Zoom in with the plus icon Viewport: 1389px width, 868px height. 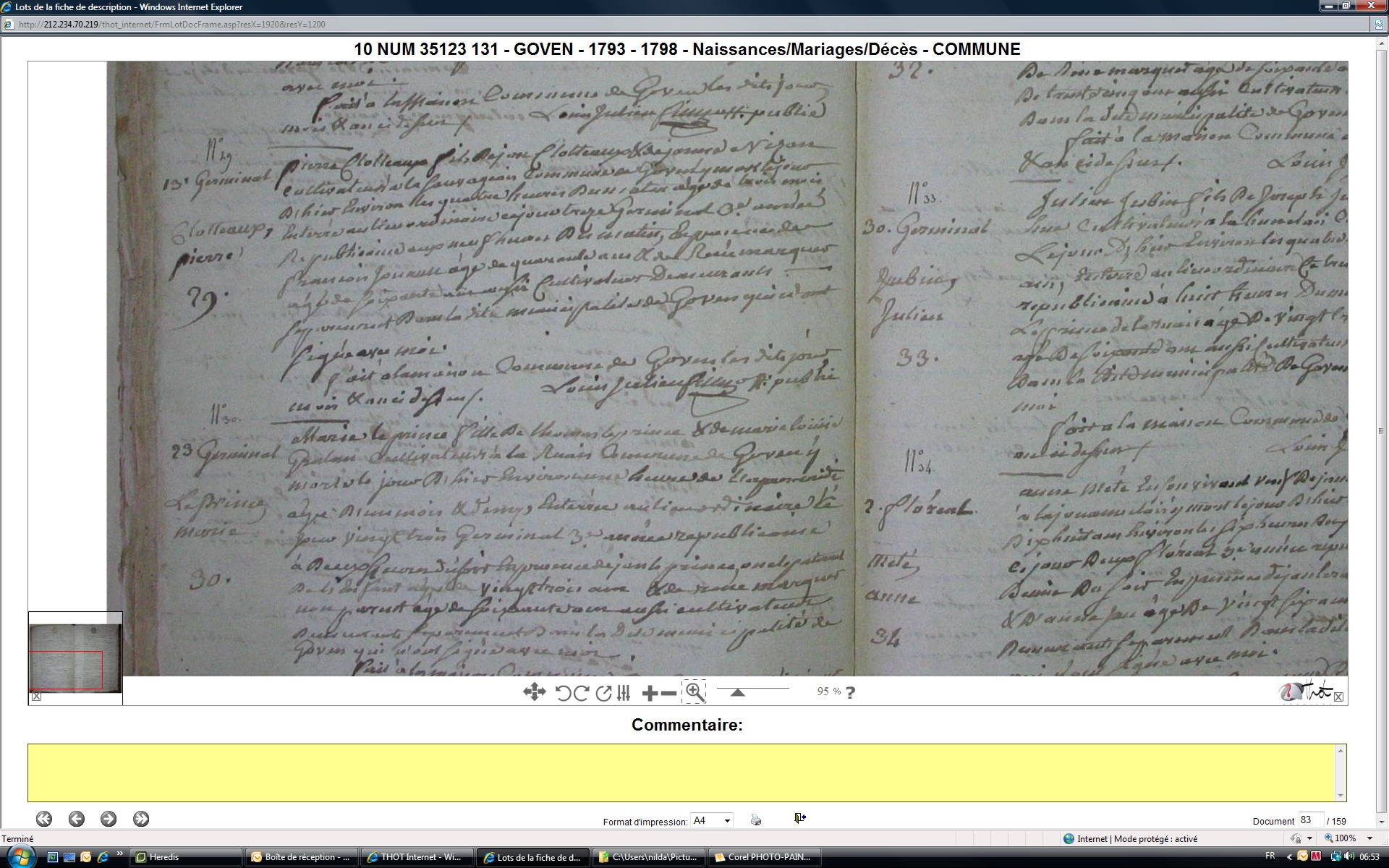point(650,693)
